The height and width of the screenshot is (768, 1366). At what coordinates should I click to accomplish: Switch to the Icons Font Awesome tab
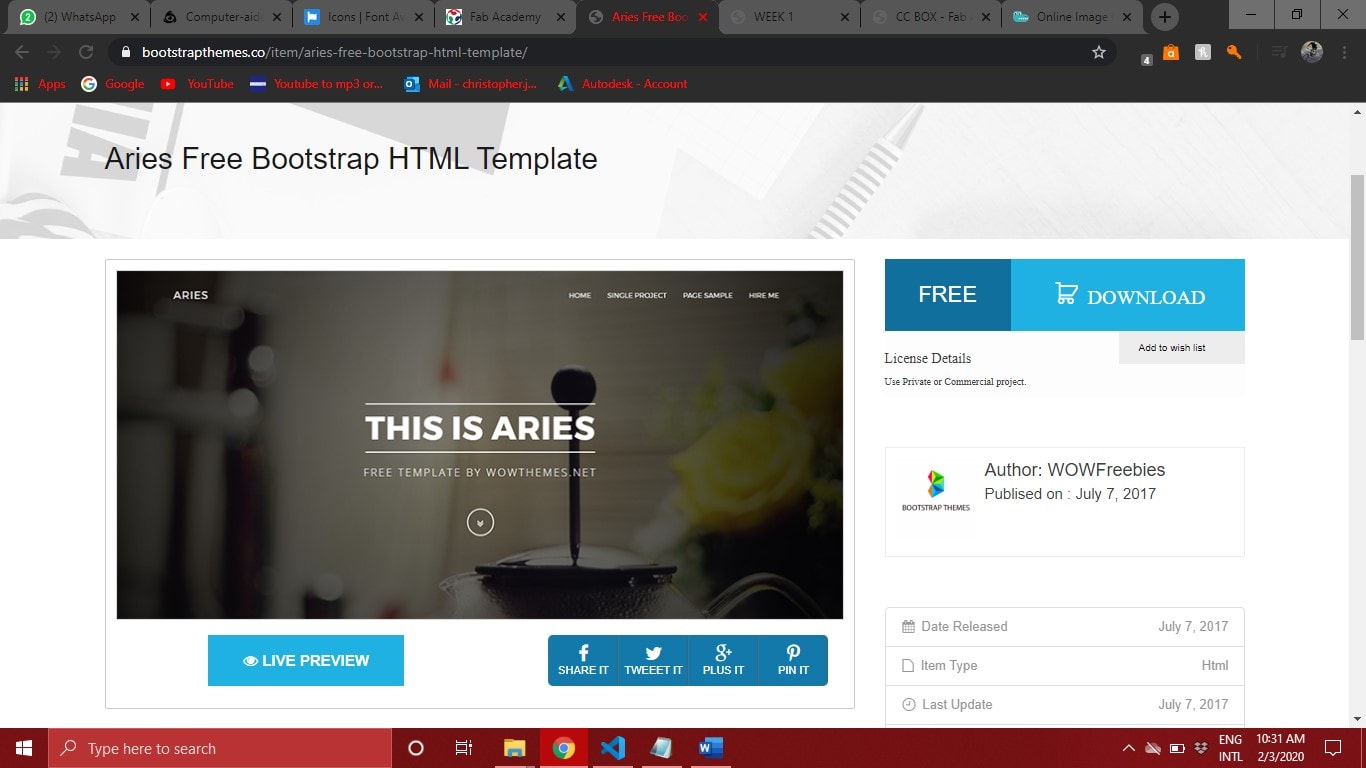tap(364, 17)
